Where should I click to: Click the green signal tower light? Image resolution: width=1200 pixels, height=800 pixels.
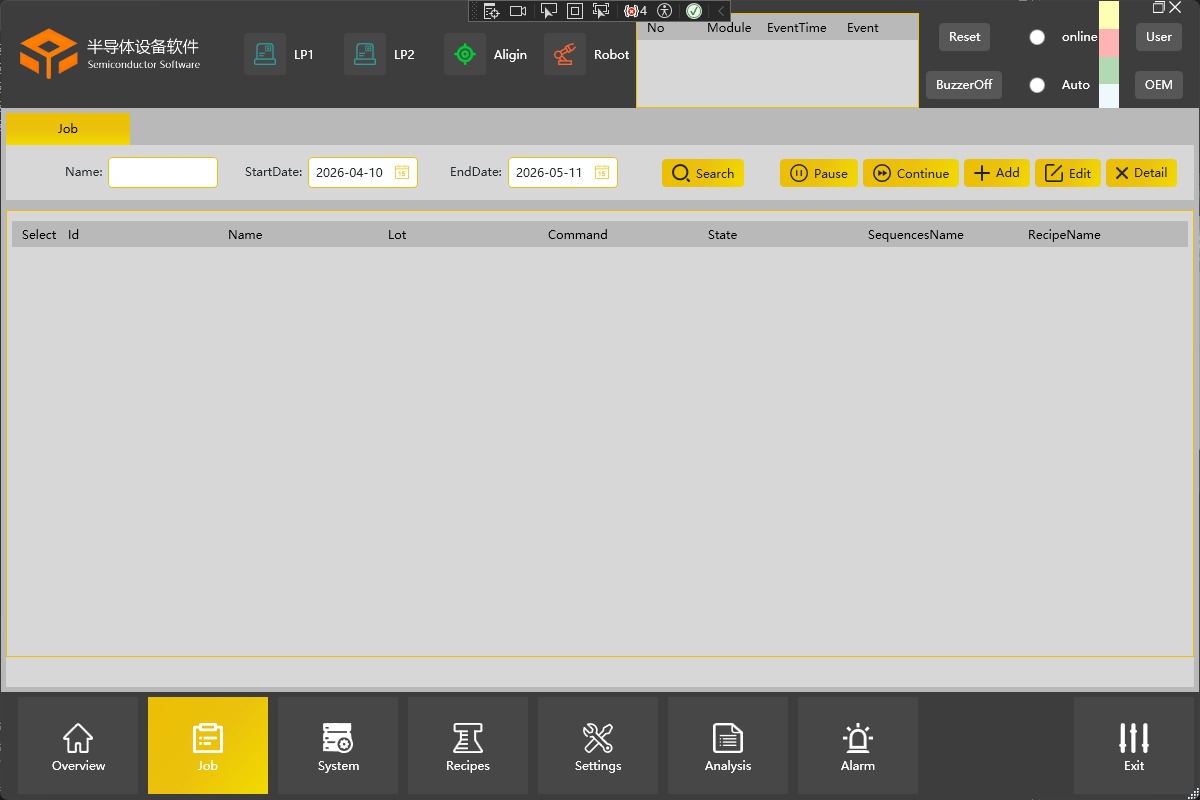[1109, 71]
